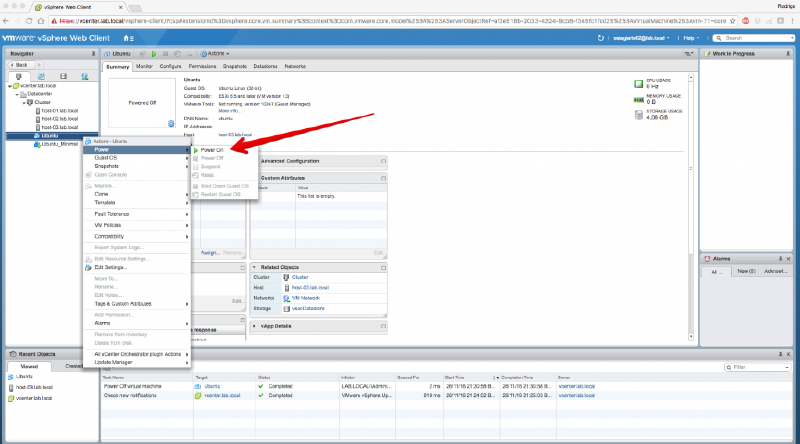Switch to the Monitor tab

click(144, 66)
